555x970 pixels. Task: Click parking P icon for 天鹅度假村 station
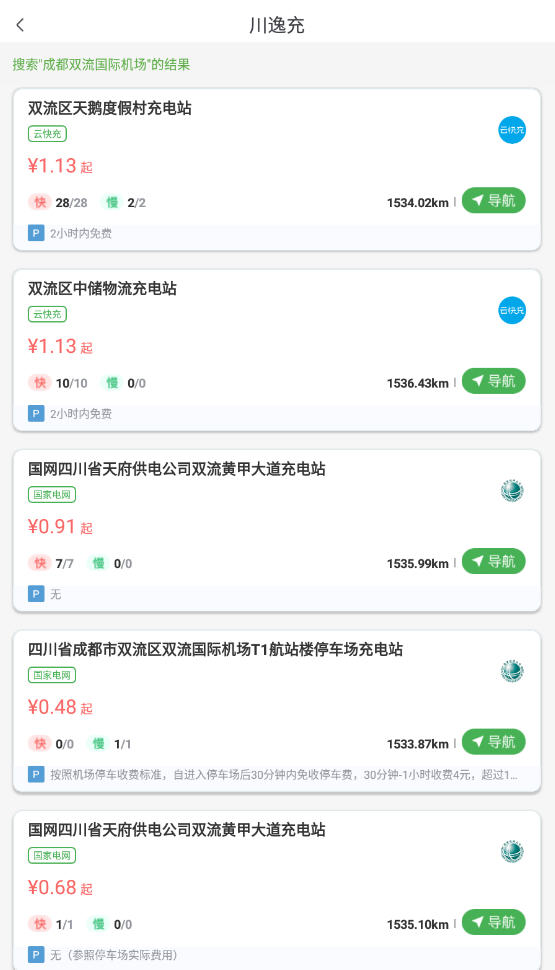pyautogui.click(x=36, y=233)
